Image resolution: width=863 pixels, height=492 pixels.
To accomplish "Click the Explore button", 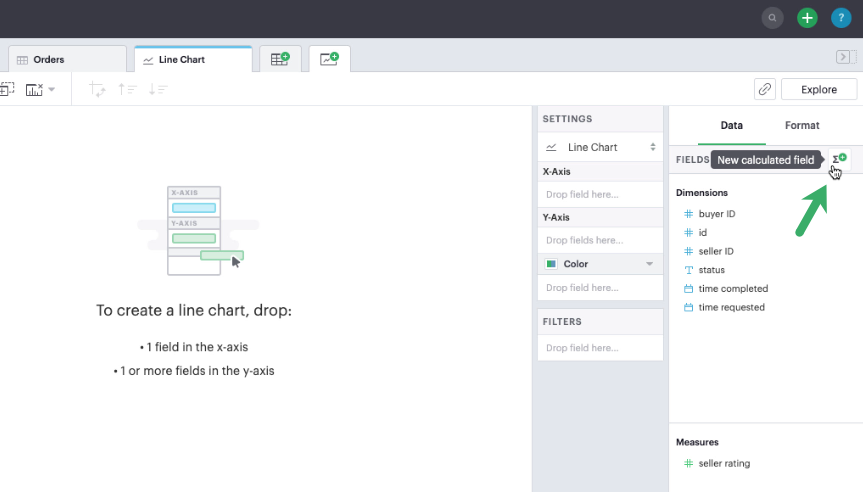I will click(819, 89).
